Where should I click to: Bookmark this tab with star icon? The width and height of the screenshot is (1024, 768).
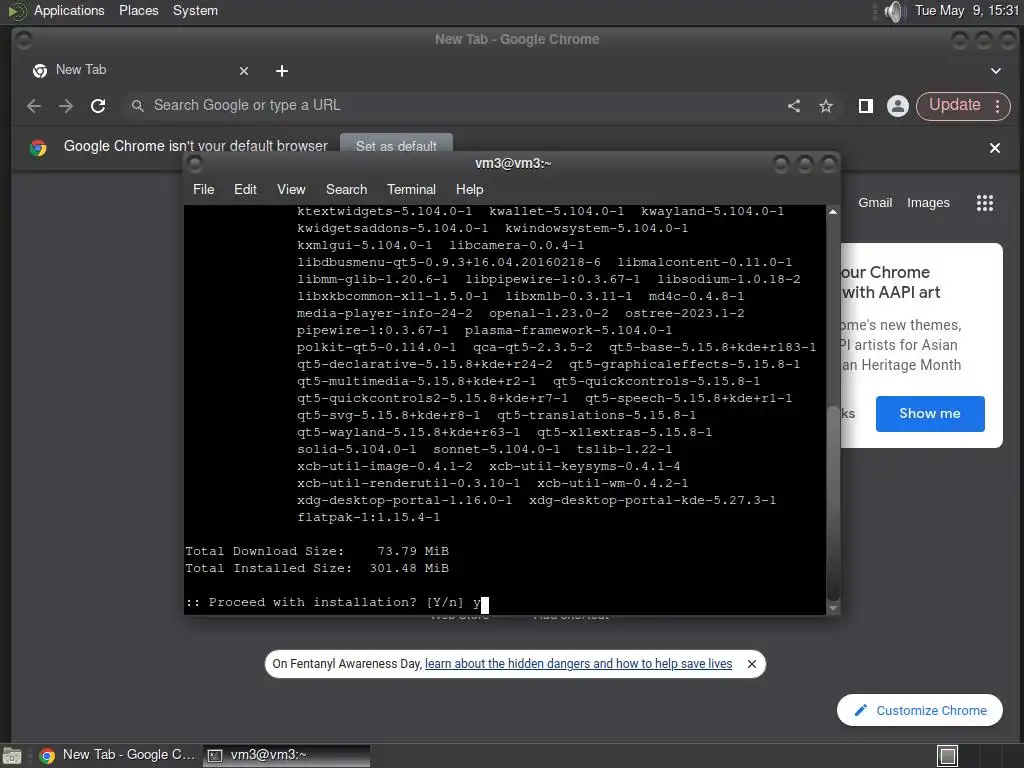coord(826,106)
